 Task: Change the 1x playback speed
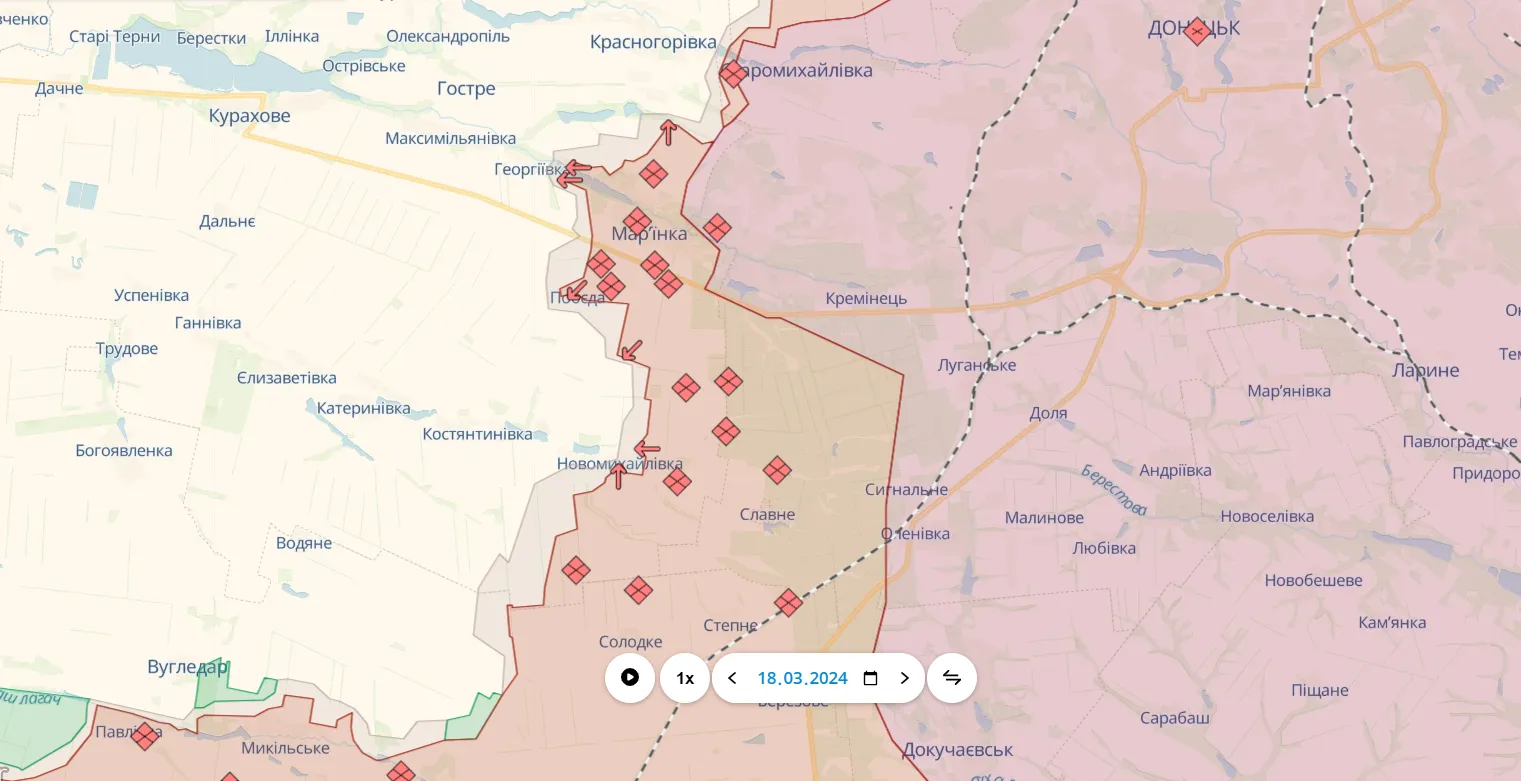click(x=685, y=678)
